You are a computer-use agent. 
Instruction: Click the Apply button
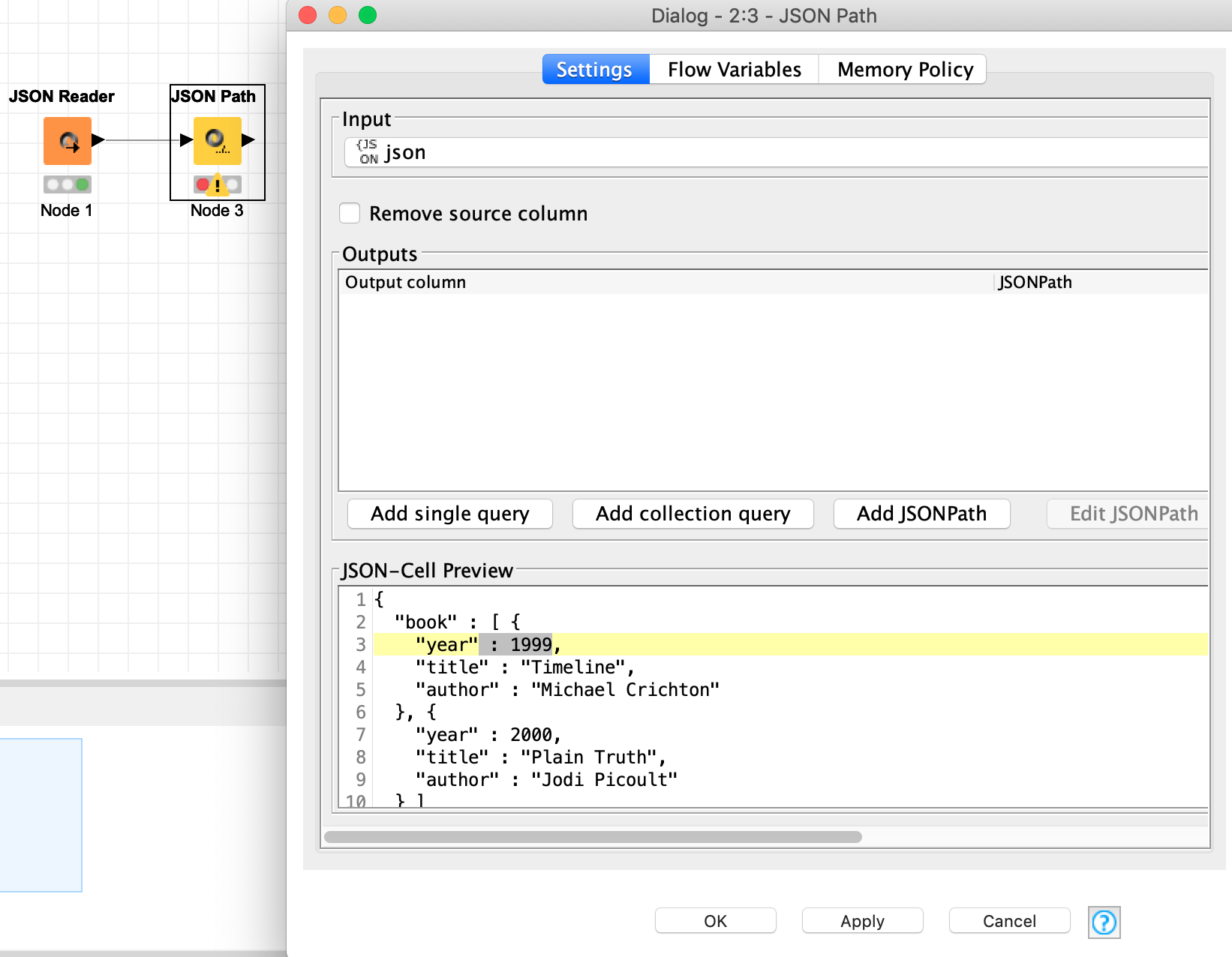click(863, 921)
